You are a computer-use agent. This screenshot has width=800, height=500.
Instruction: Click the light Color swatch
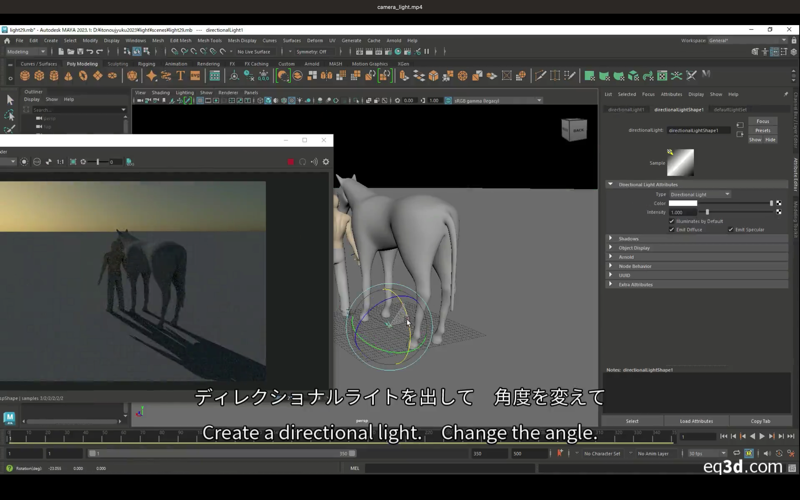[683, 203]
